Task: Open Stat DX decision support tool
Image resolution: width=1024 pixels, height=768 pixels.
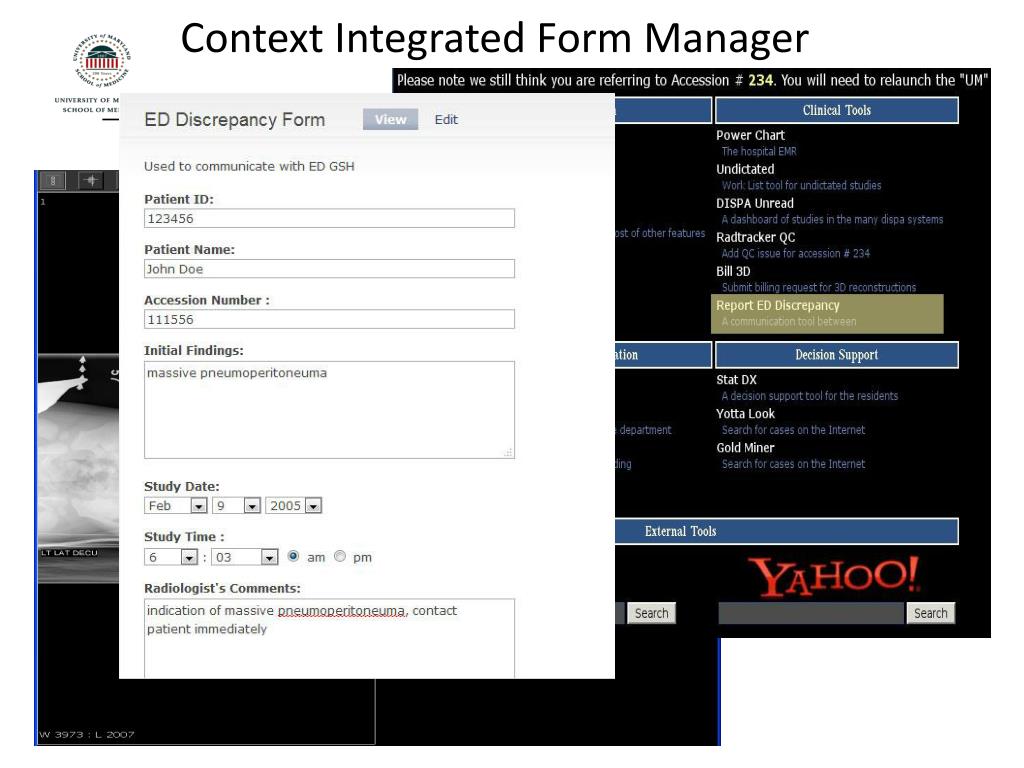Action: 737,379
